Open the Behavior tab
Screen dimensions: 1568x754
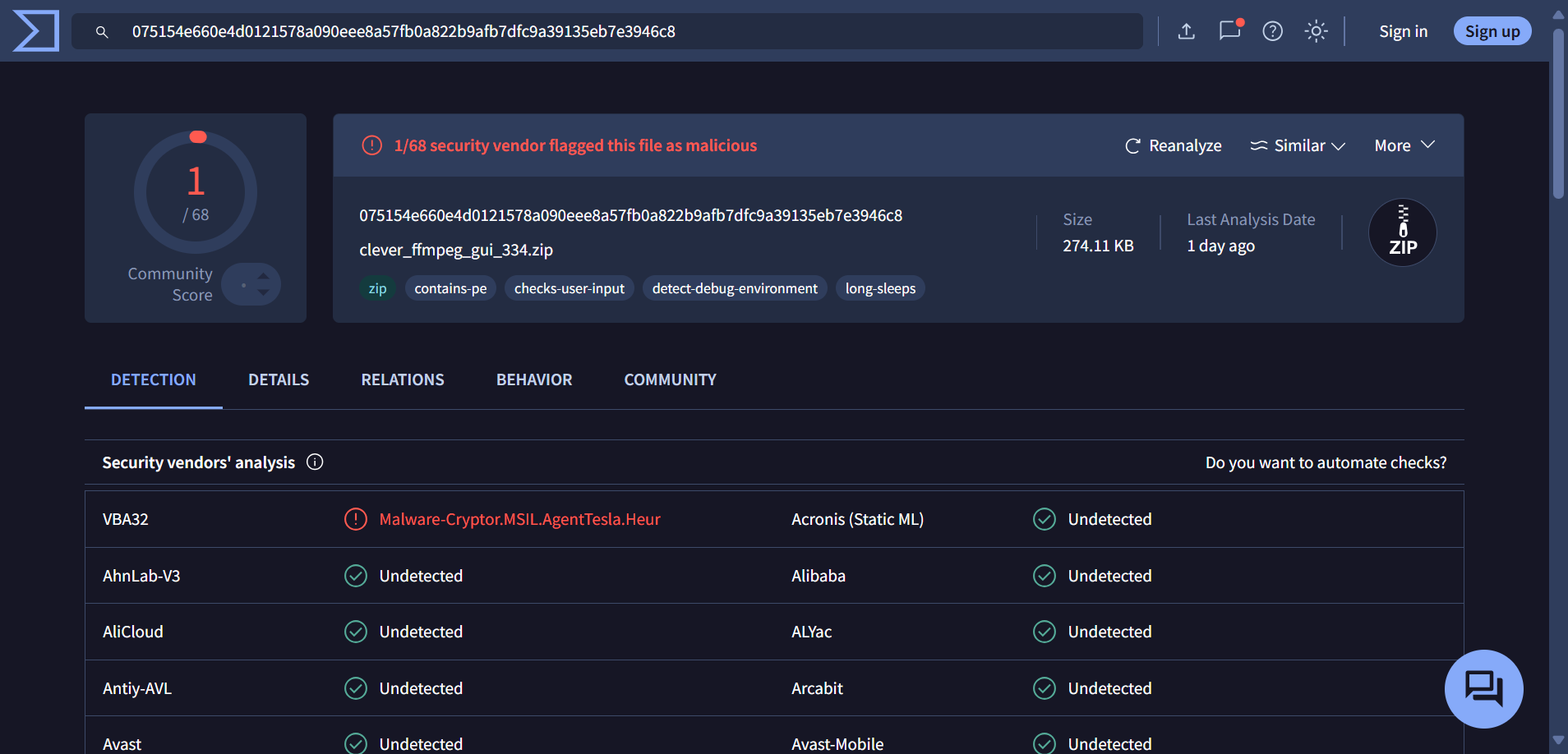tap(534, 379)
